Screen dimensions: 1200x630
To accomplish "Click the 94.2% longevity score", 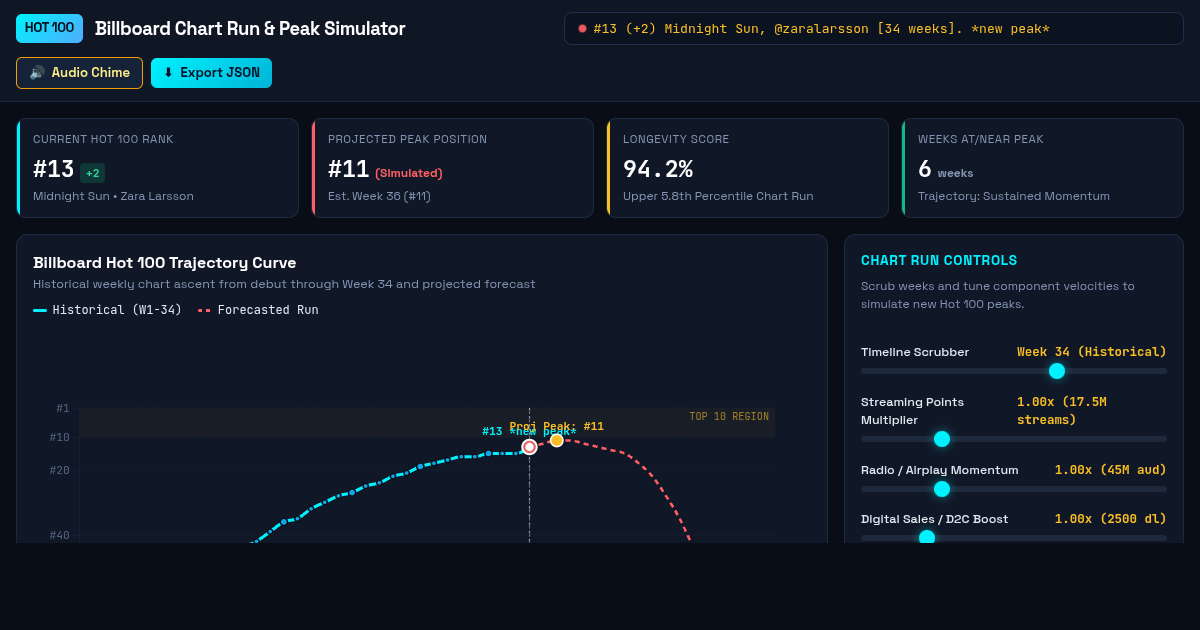I will 658,169.
